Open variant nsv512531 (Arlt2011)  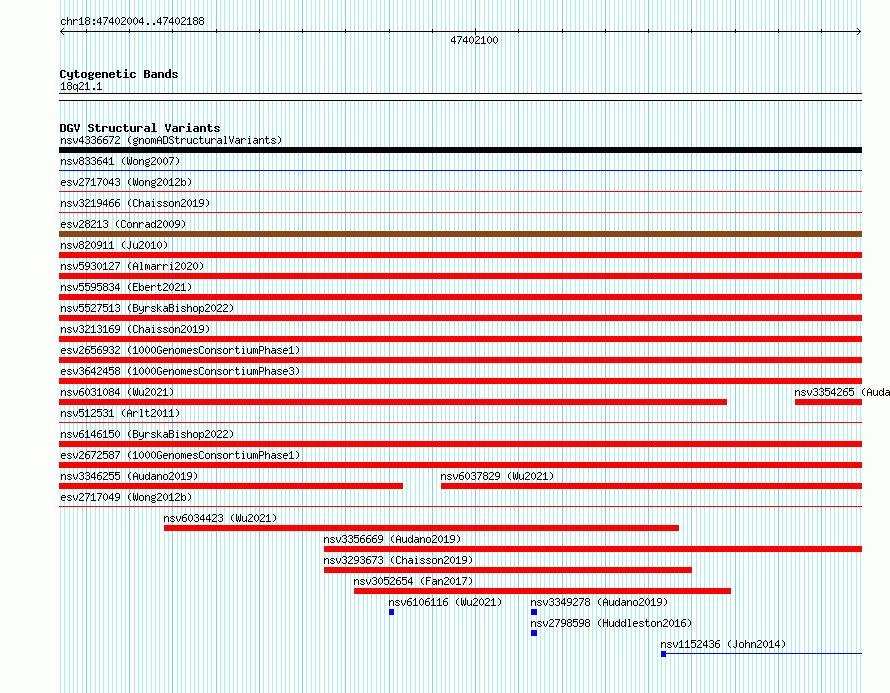120,413
